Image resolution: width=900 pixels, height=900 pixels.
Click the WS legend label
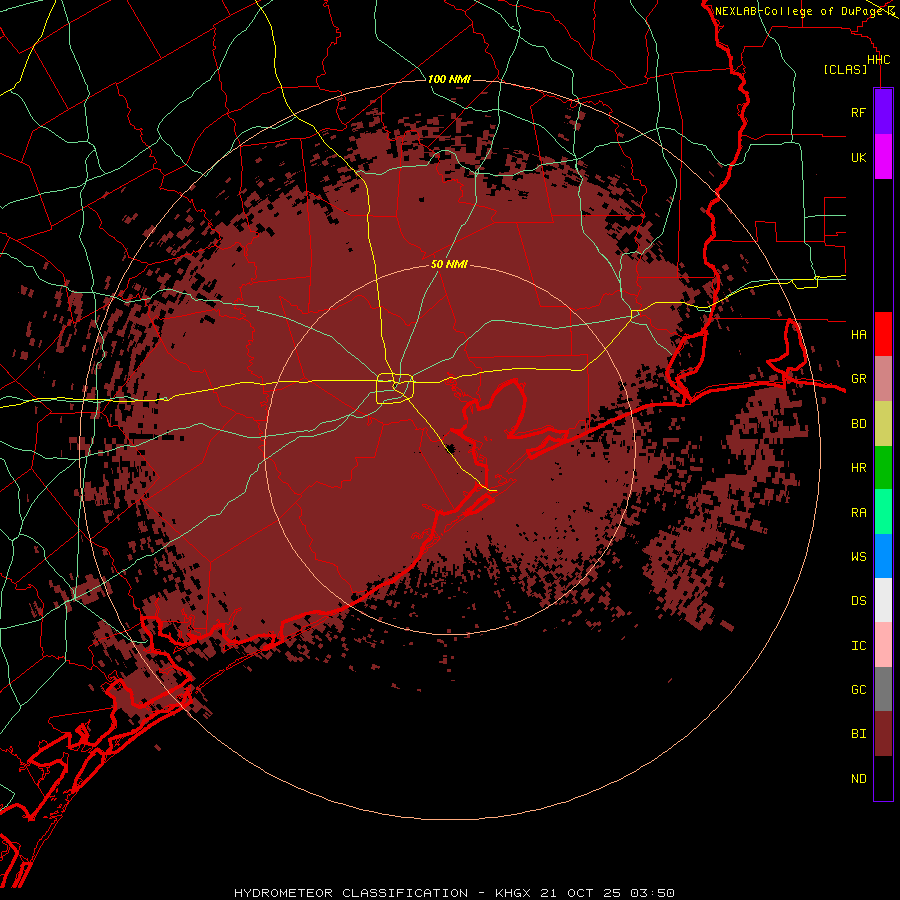[858, 556]
